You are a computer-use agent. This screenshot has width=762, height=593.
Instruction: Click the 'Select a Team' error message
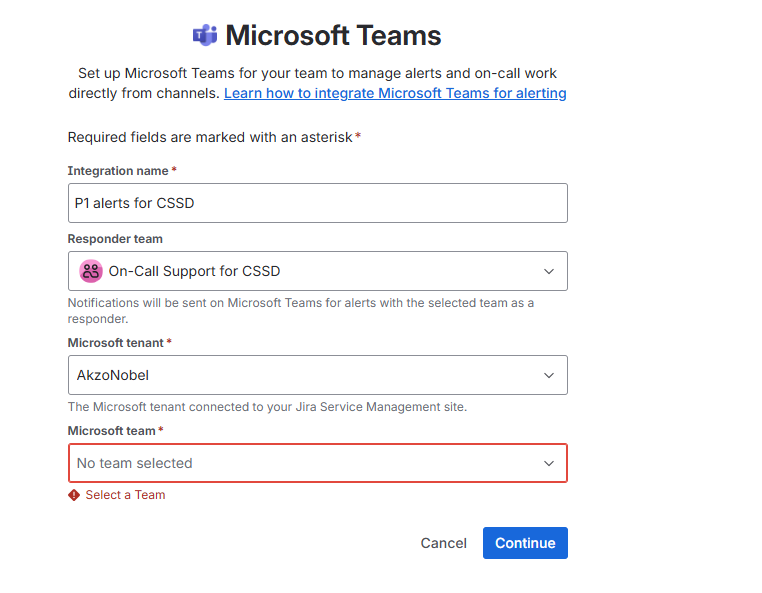125,495
